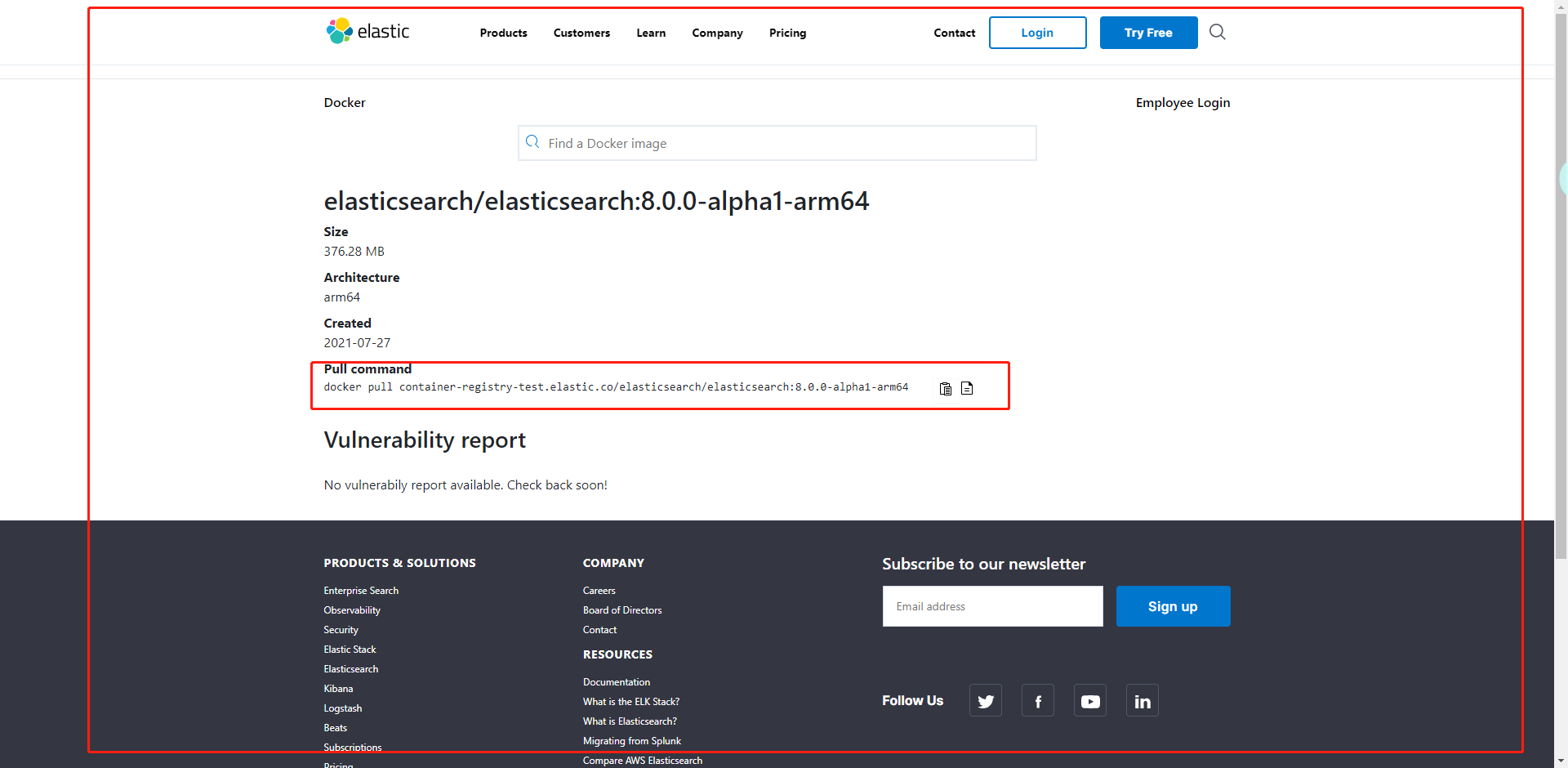Screen dimensions: 1568x768
Task: Click the Login button
Action: coord(1037,33)
